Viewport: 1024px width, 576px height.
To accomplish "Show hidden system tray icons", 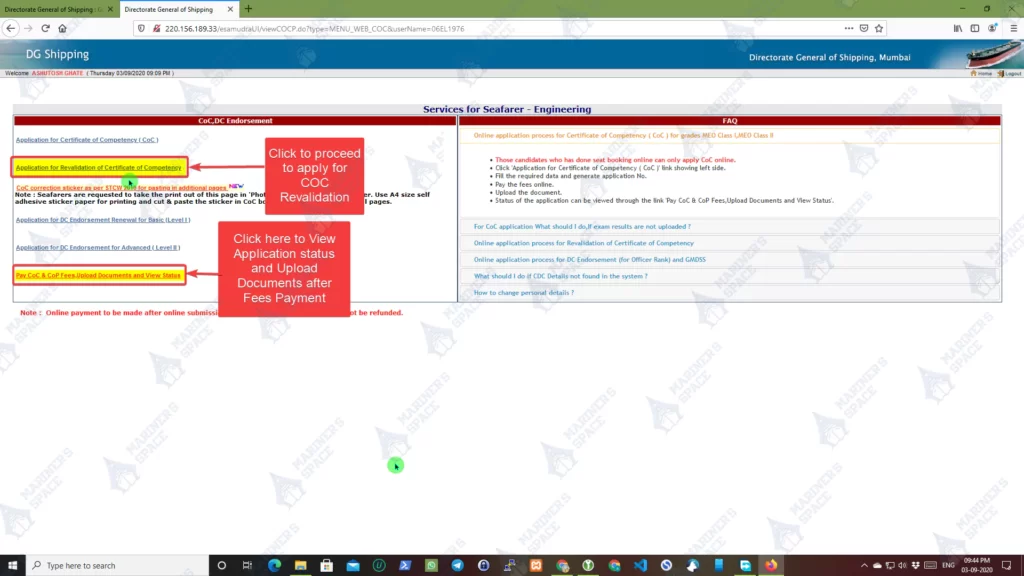I will [x=864, y=565].
